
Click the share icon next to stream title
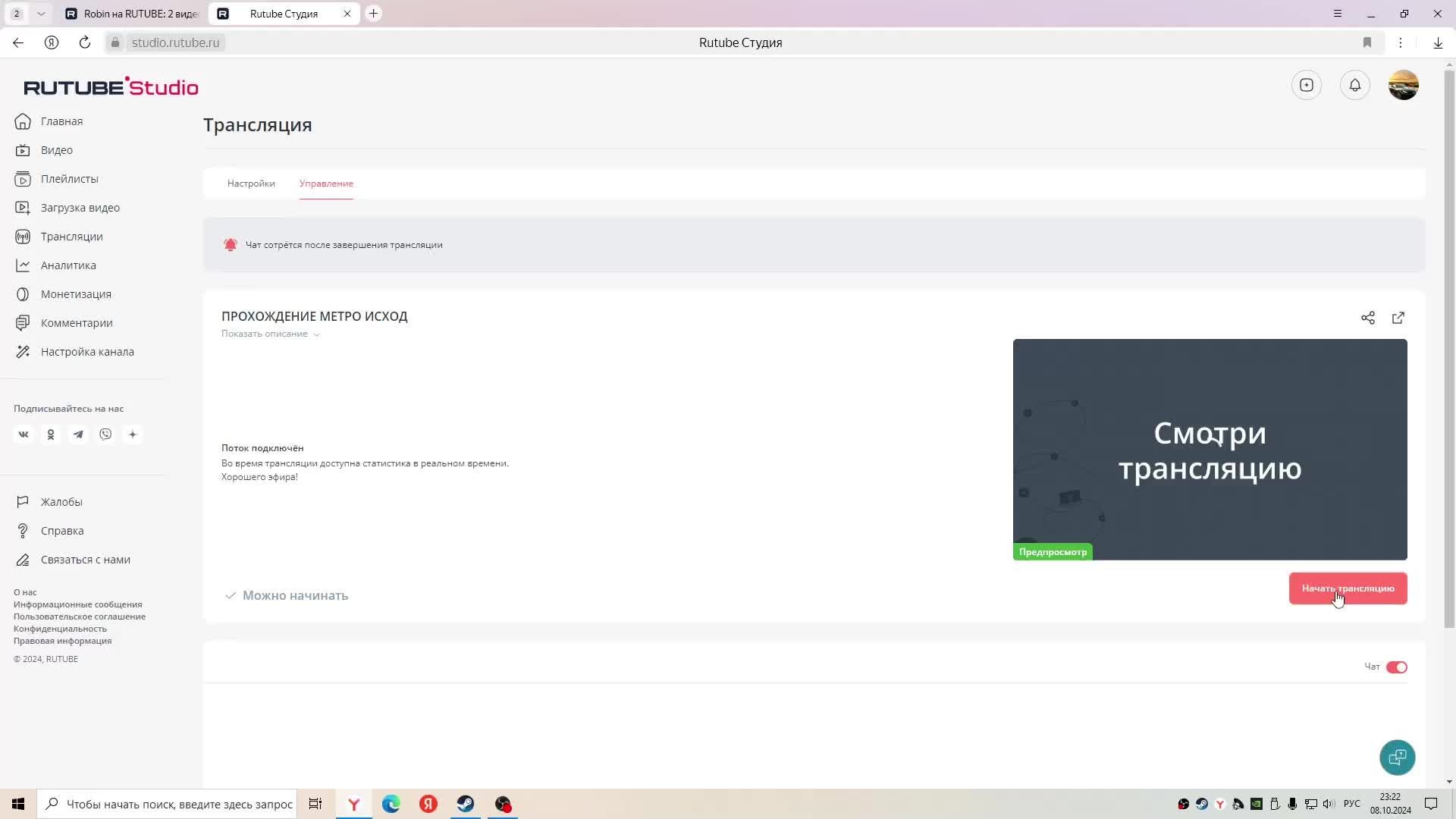click(1367, 318)
